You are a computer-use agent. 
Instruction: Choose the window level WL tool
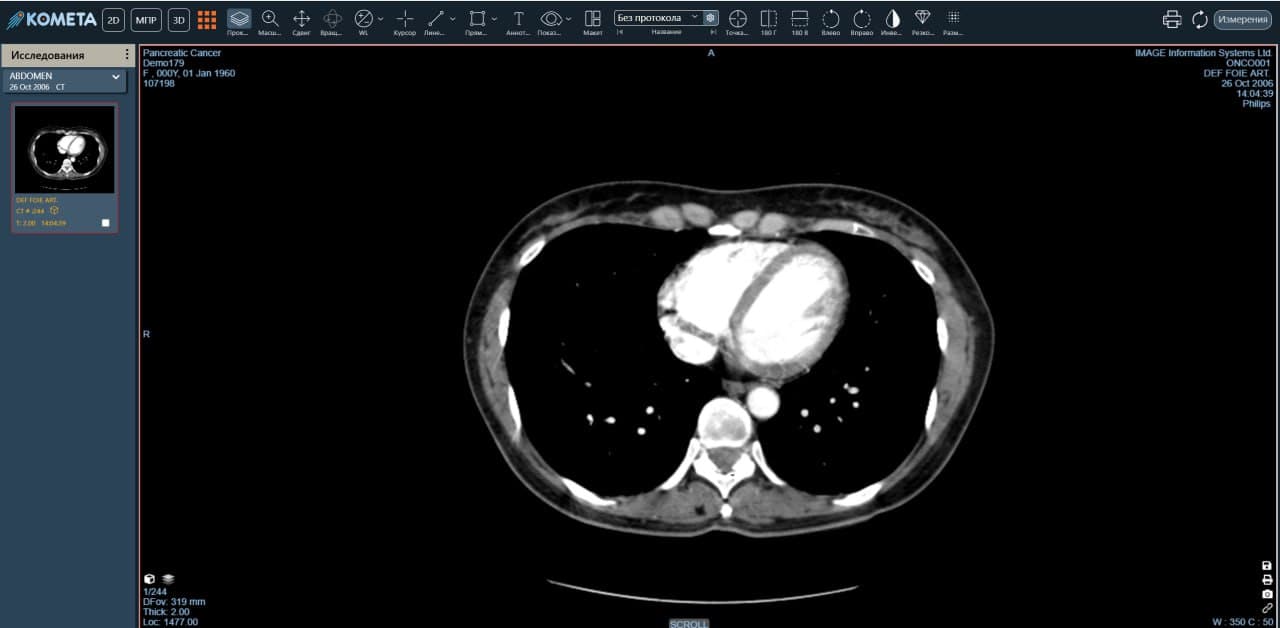(364, 18)
